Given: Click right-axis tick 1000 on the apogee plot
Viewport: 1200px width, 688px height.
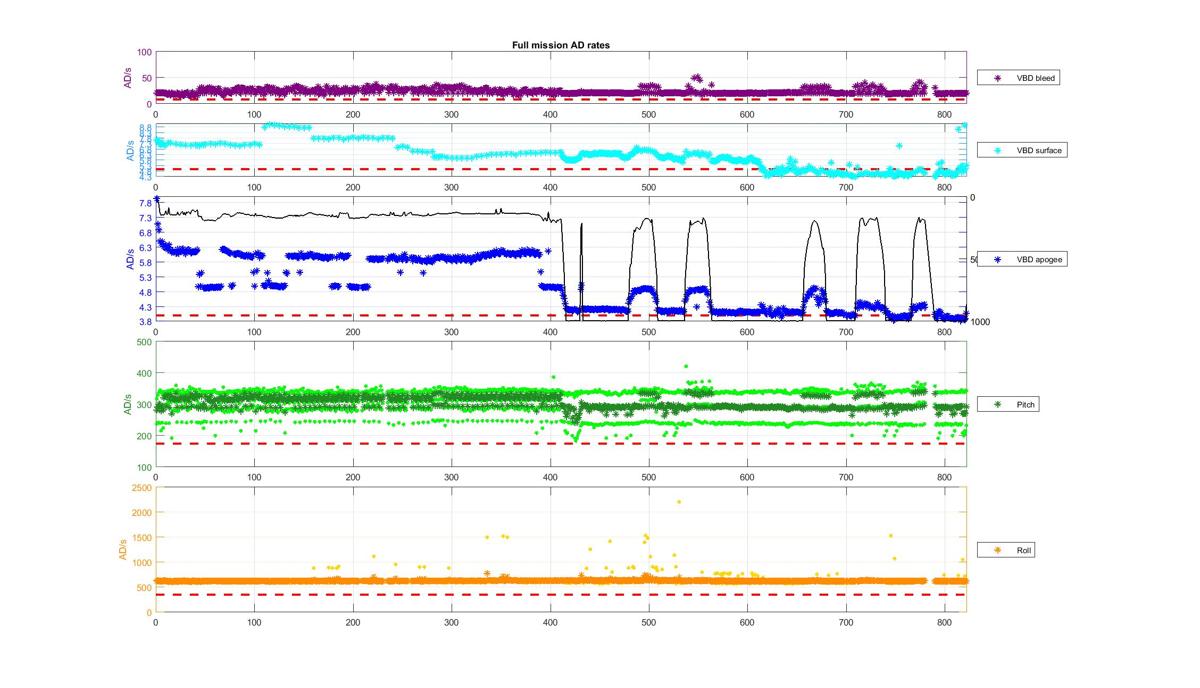Looking at the screenshot, I should tap(980, 322).
